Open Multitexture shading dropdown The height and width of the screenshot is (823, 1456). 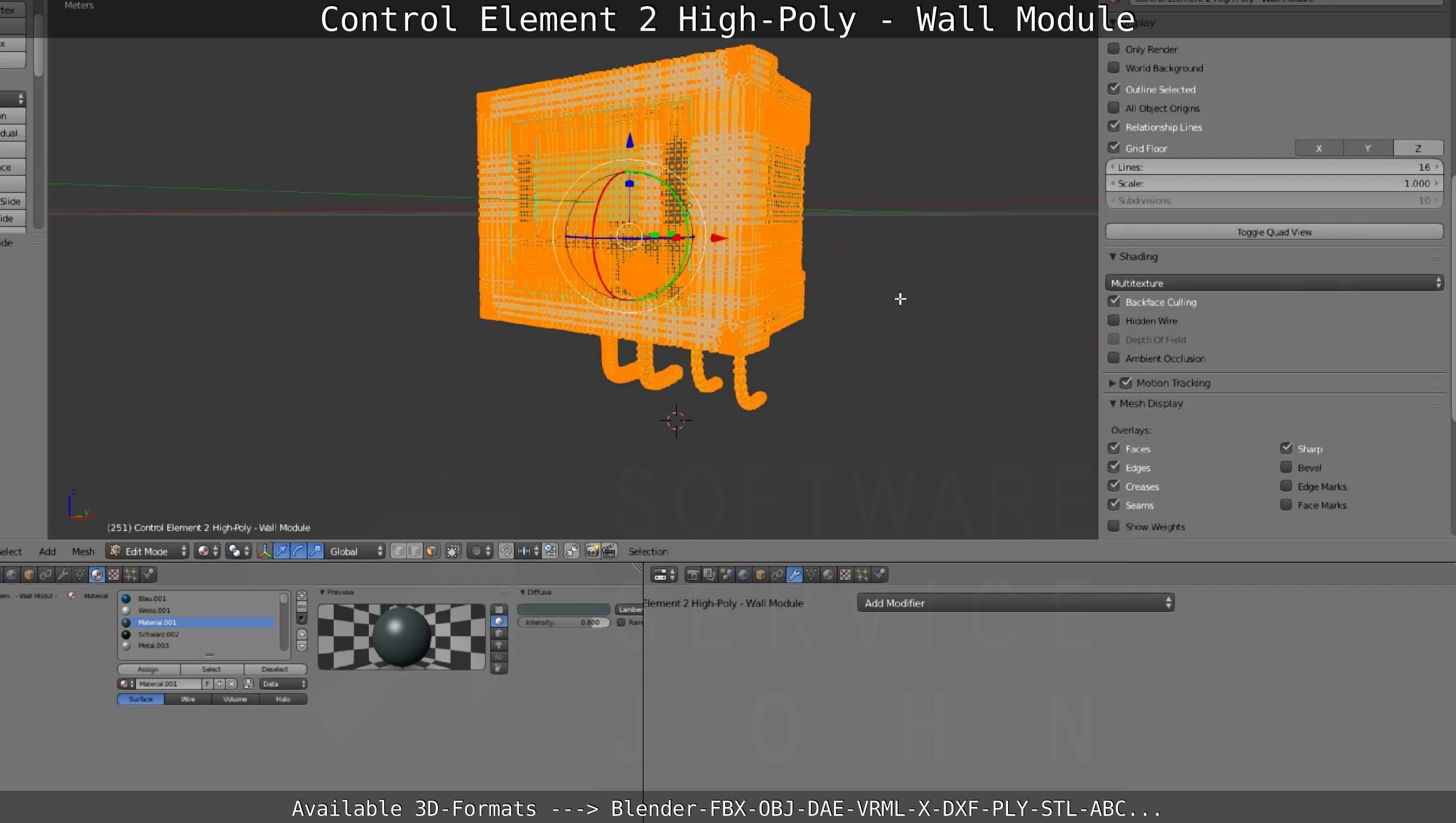click(1274, 283)
